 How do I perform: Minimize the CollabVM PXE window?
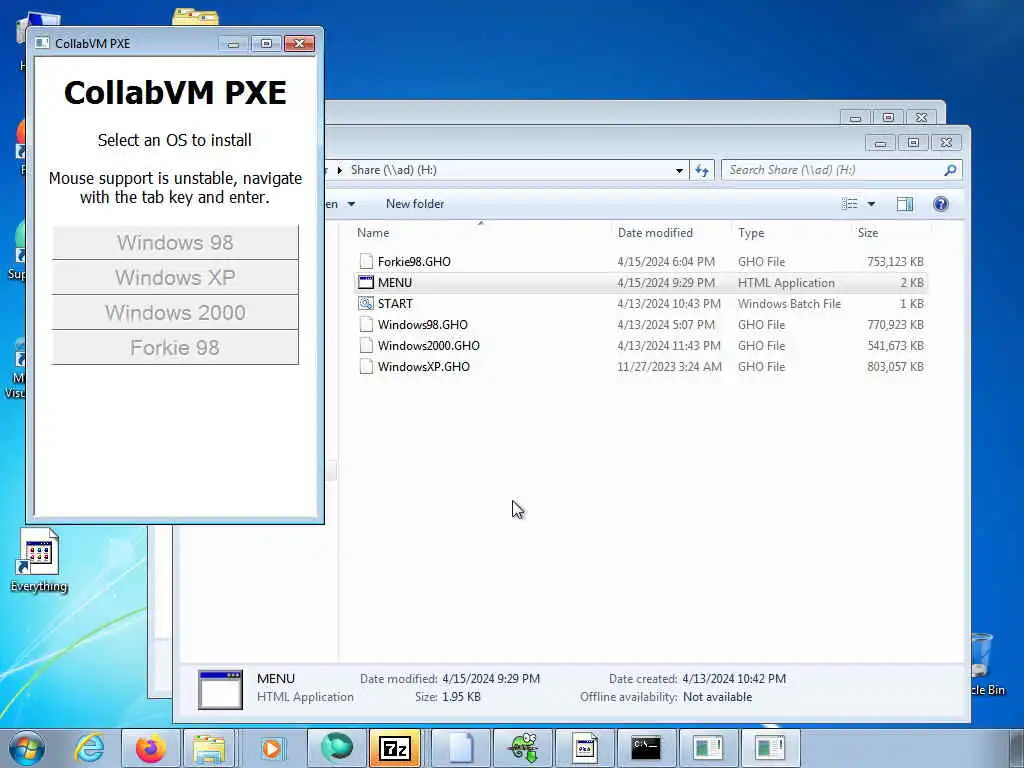click(x=233, y=44)
